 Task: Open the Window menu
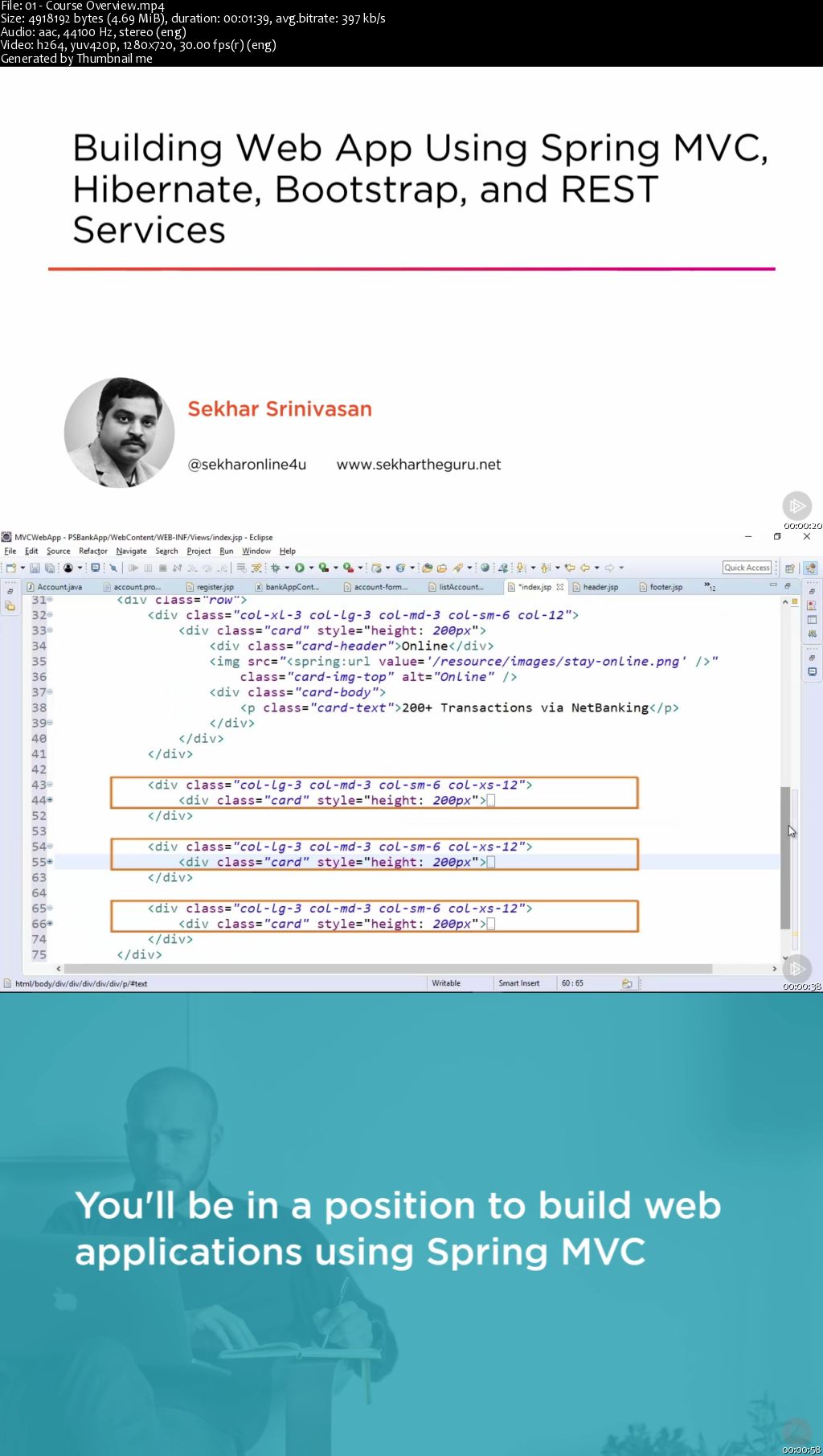click(x=256, y=552)
